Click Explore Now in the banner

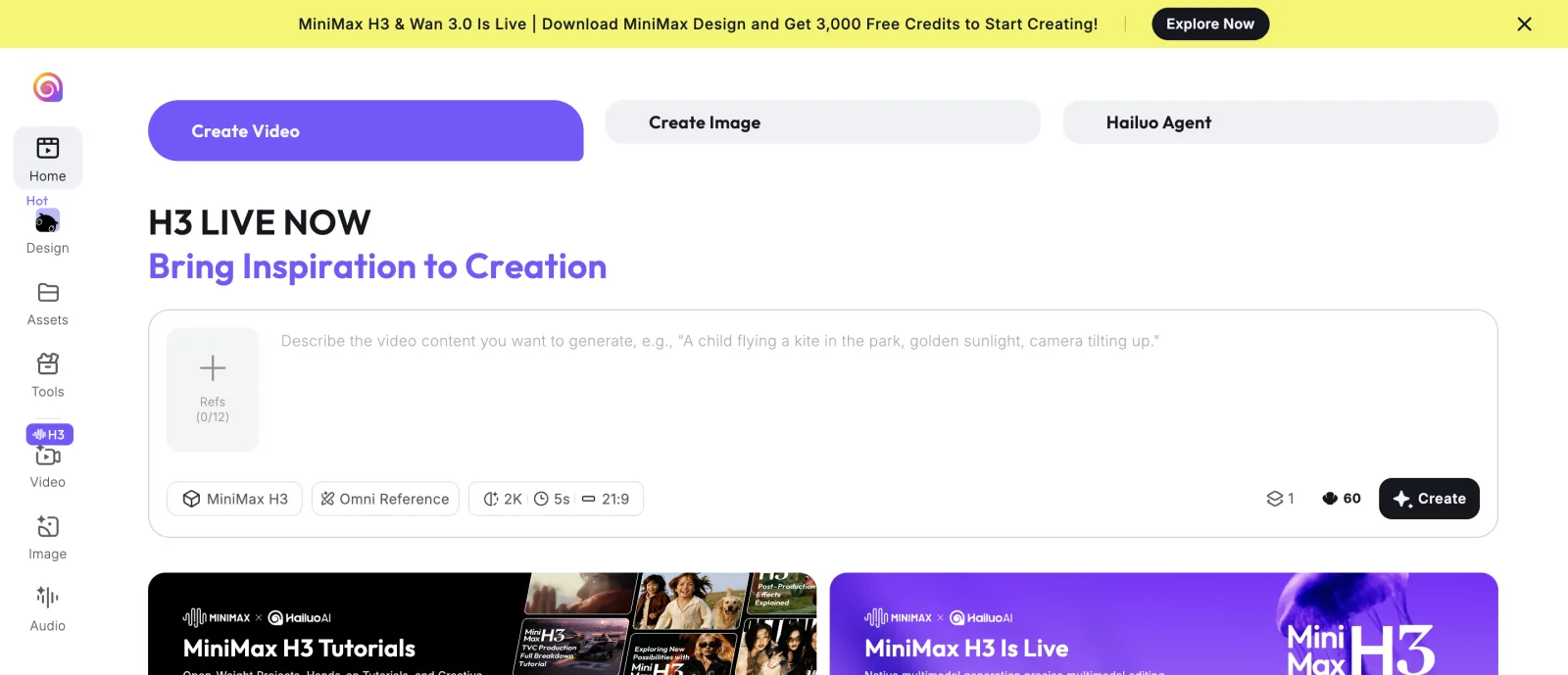click(x=1210, y=24)
